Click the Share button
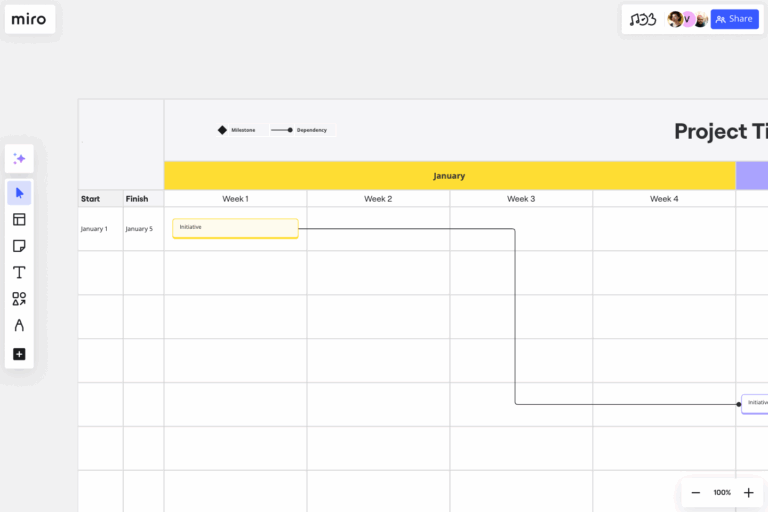Screen dimensions: 768x512 734,19
